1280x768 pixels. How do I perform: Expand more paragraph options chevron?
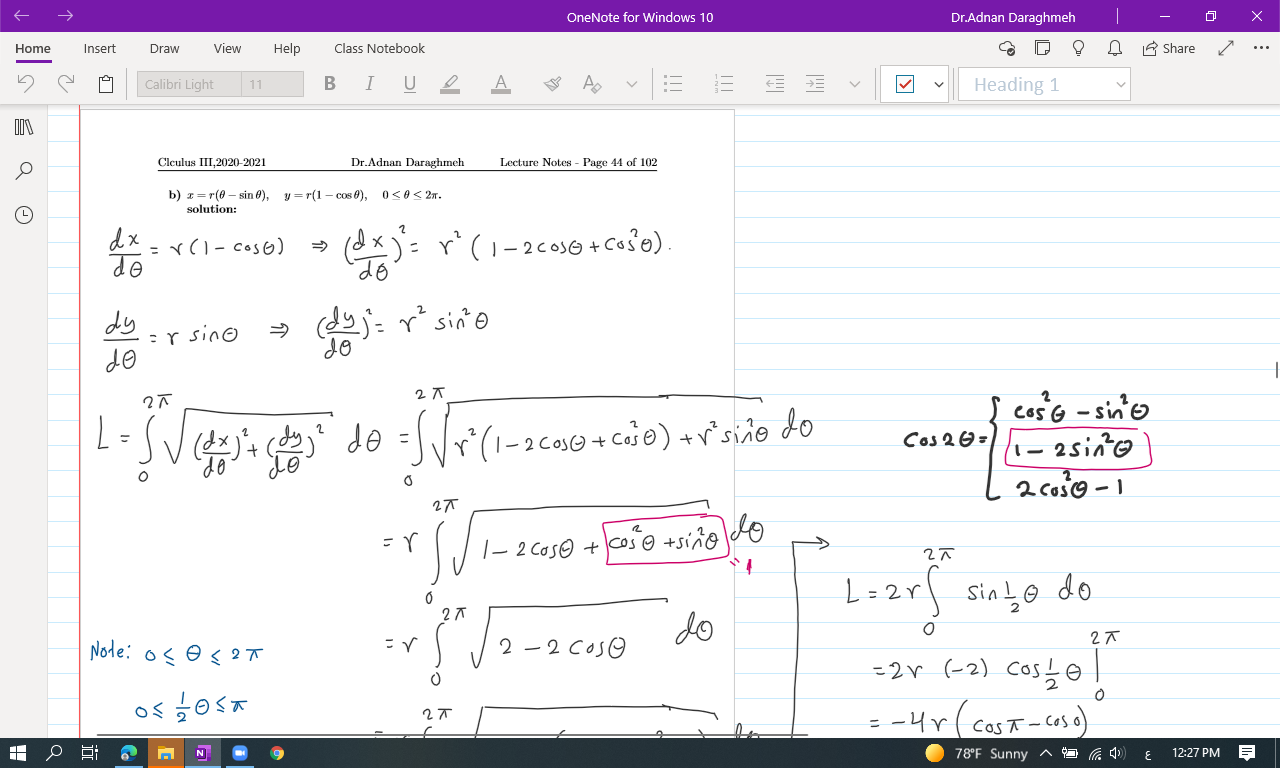tap(855, 85)
